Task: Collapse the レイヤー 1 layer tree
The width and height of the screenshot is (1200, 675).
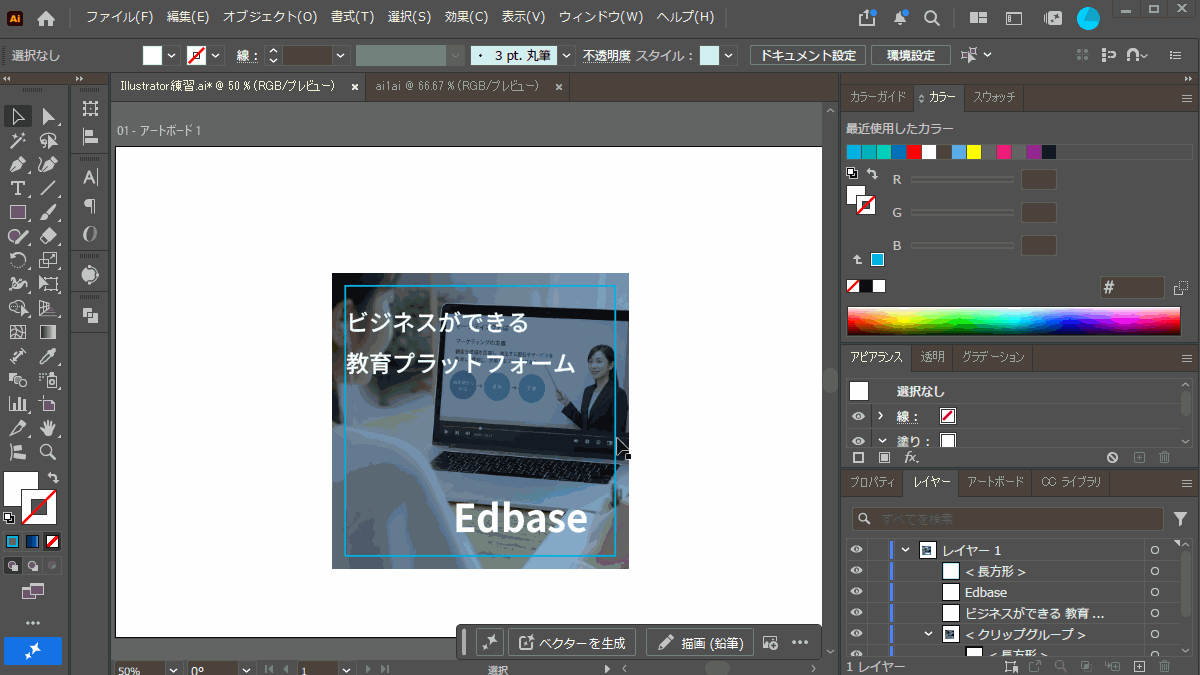Action: (906, 550)
